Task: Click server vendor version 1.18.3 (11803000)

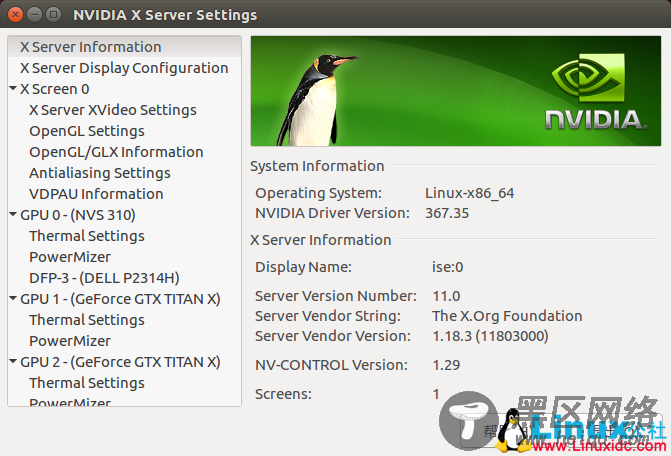Action: click(x=490, y=336)
